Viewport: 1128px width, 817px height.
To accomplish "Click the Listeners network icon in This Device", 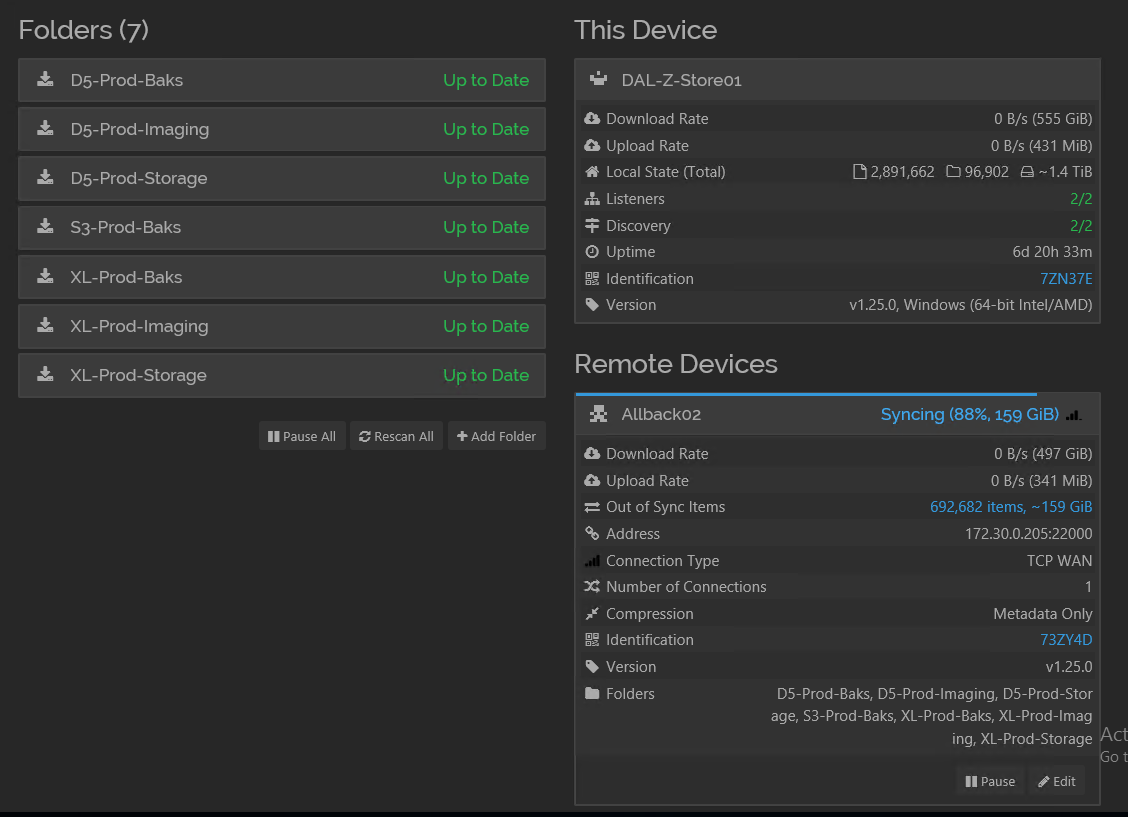I will (x=592, y=198).
